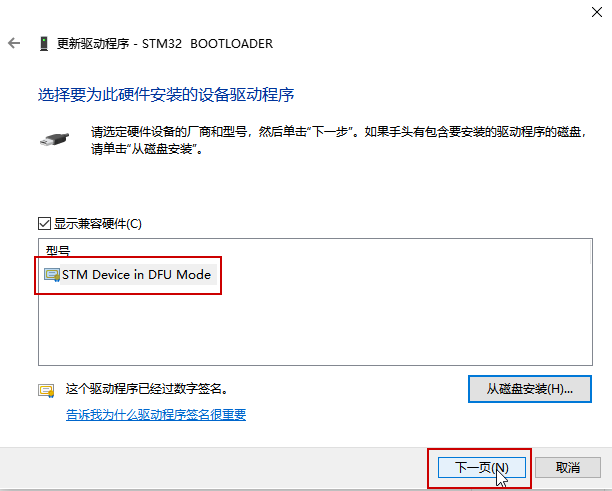Toggle the 显示兼容硬件 checkbox

coord(44,224)
